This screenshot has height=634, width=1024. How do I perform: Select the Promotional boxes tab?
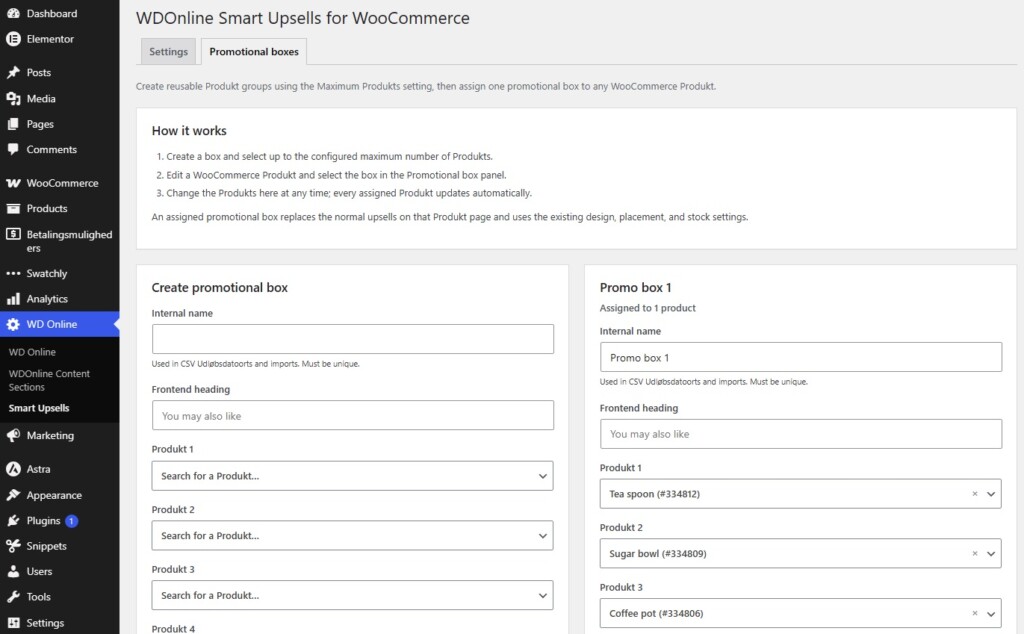tap(254, 52)
